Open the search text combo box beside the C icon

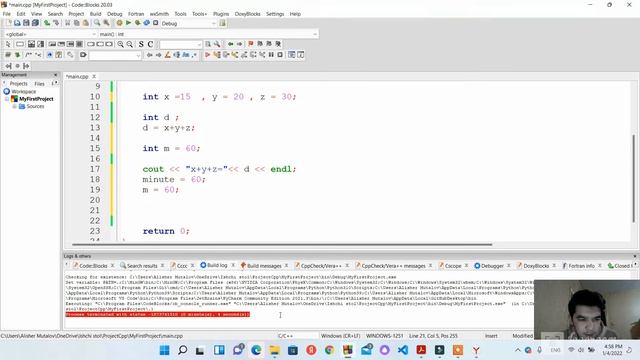point(181,44)
